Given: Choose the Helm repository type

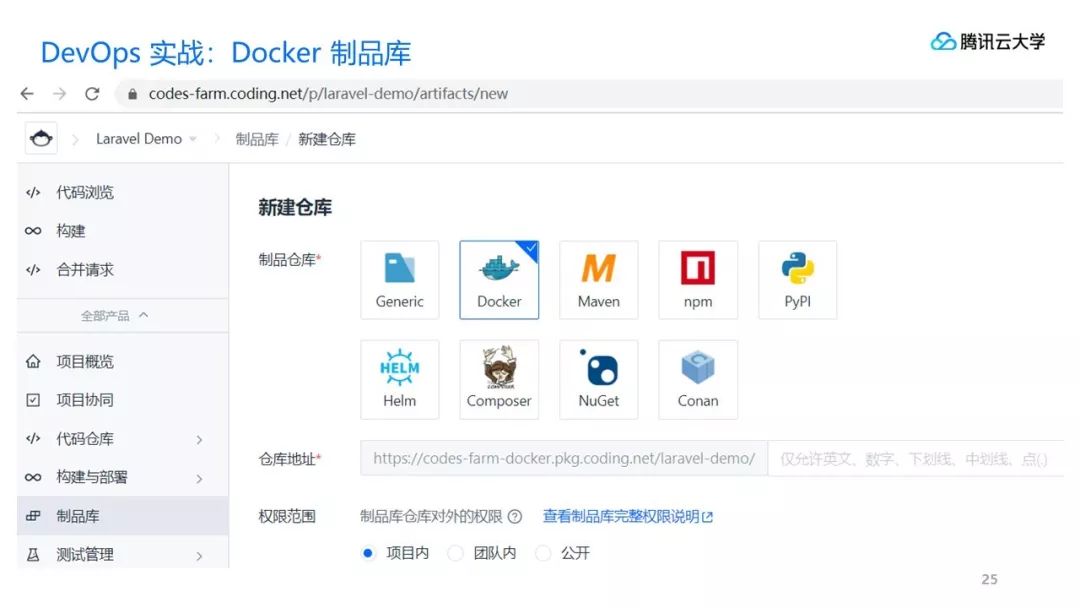Looking at the screenshot, I should click(x=399, y=379).
